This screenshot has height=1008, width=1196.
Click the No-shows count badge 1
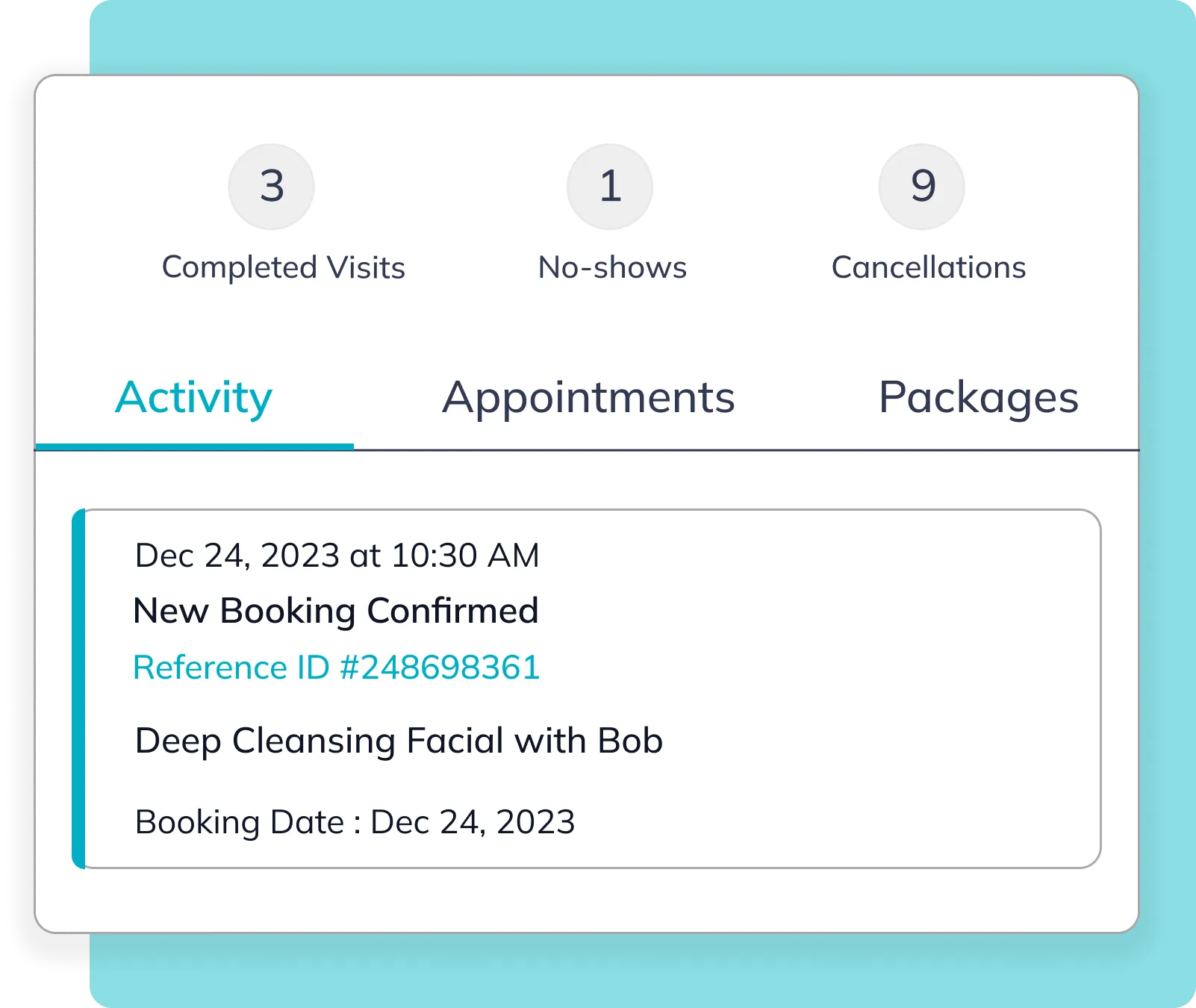coord(610,187)
